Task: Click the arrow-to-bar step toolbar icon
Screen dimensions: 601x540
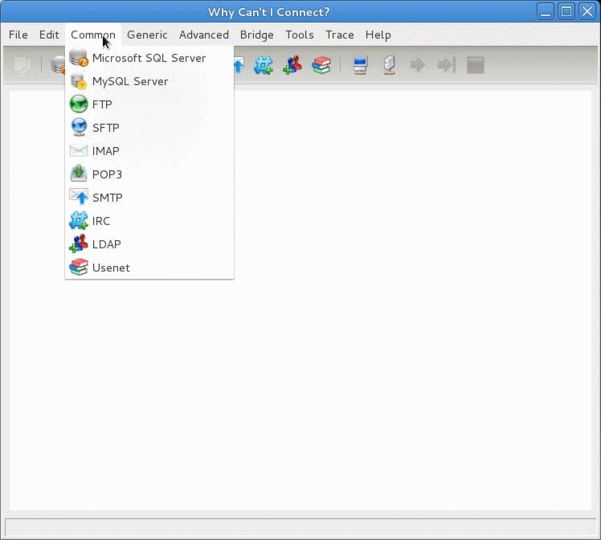Action: coord(447,65)
